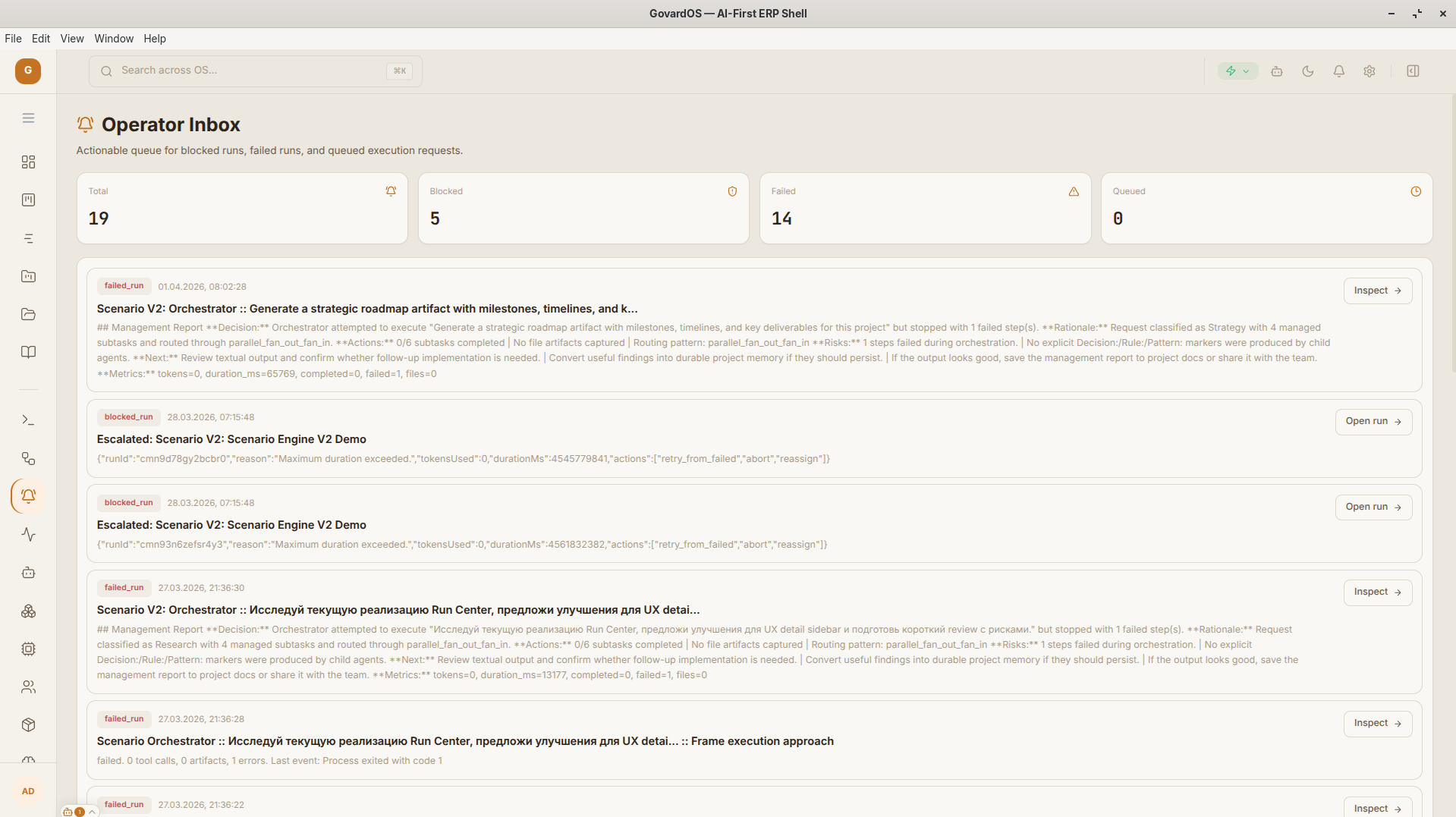Click the Escalated title above runId cmn93n6zefsr4y3
Screen dimensions: 1456x817
pyautogui.click(x=231, y=525)
